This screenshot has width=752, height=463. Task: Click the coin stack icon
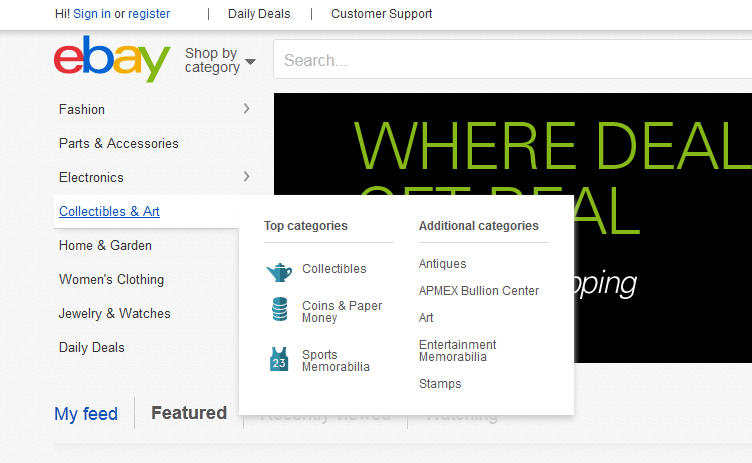pos(279,311)
